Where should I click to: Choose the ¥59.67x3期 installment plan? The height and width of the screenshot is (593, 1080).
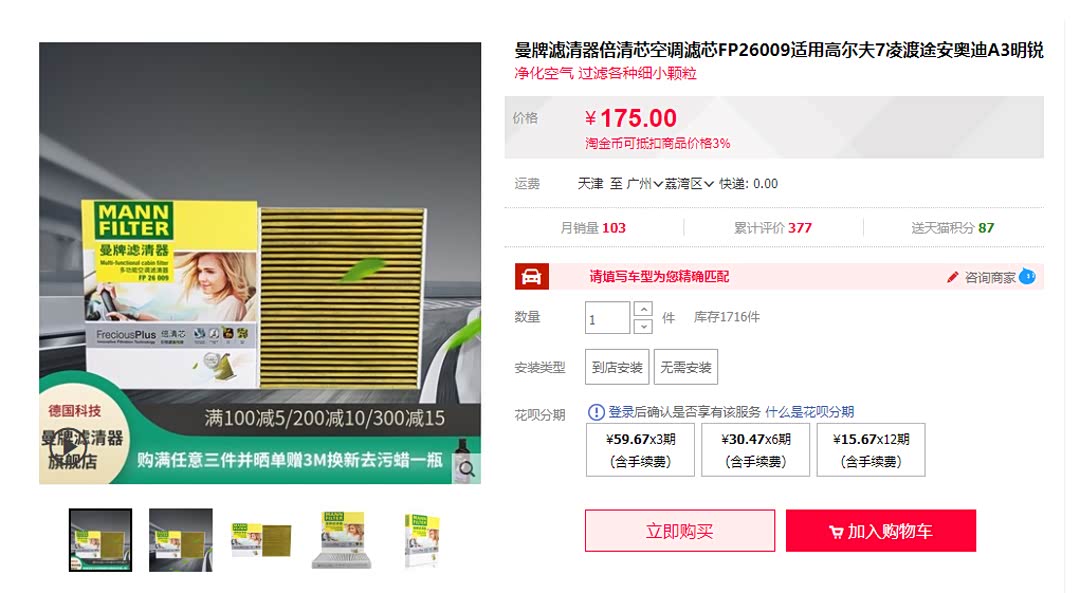coord(641,450)
